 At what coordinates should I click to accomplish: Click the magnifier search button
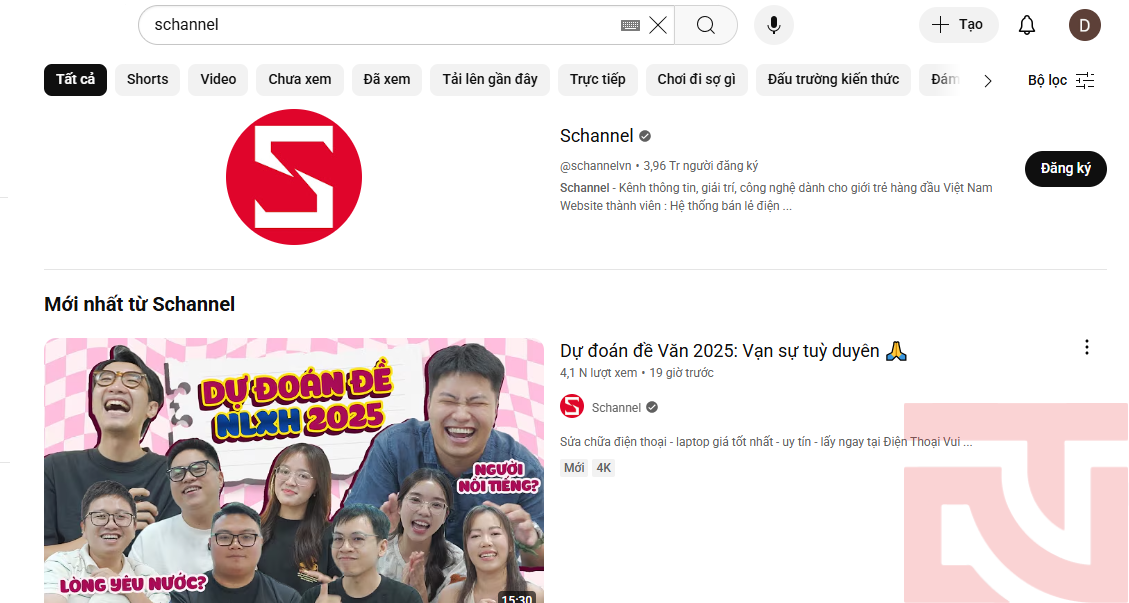click(706, 25)
